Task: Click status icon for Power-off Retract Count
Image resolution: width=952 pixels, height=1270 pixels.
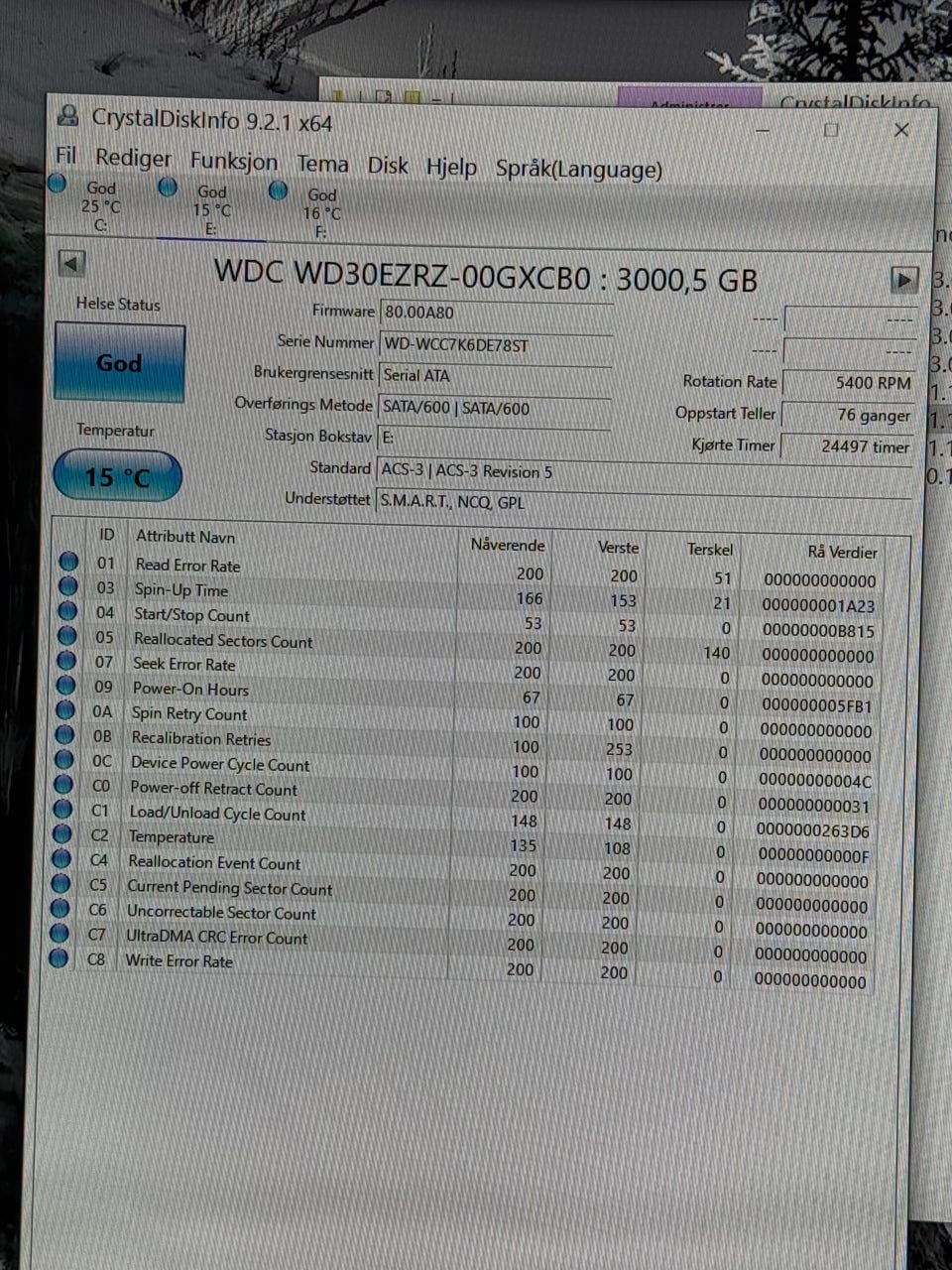Action: click(x=63, y=785)
